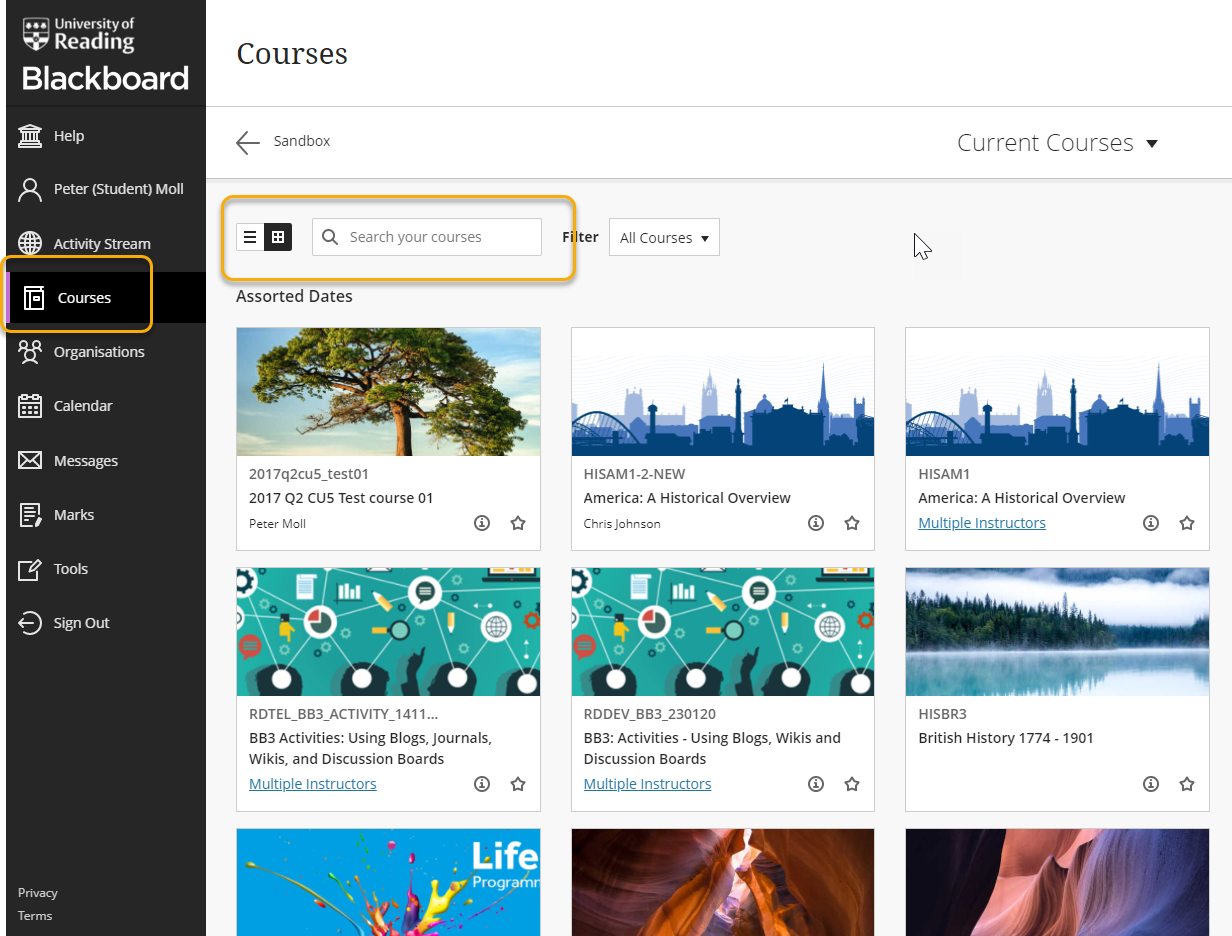Show info for 2017 Q2 CU5 Test course
Viewport: 1232px width, 936px height.
[x=482, y=523]
